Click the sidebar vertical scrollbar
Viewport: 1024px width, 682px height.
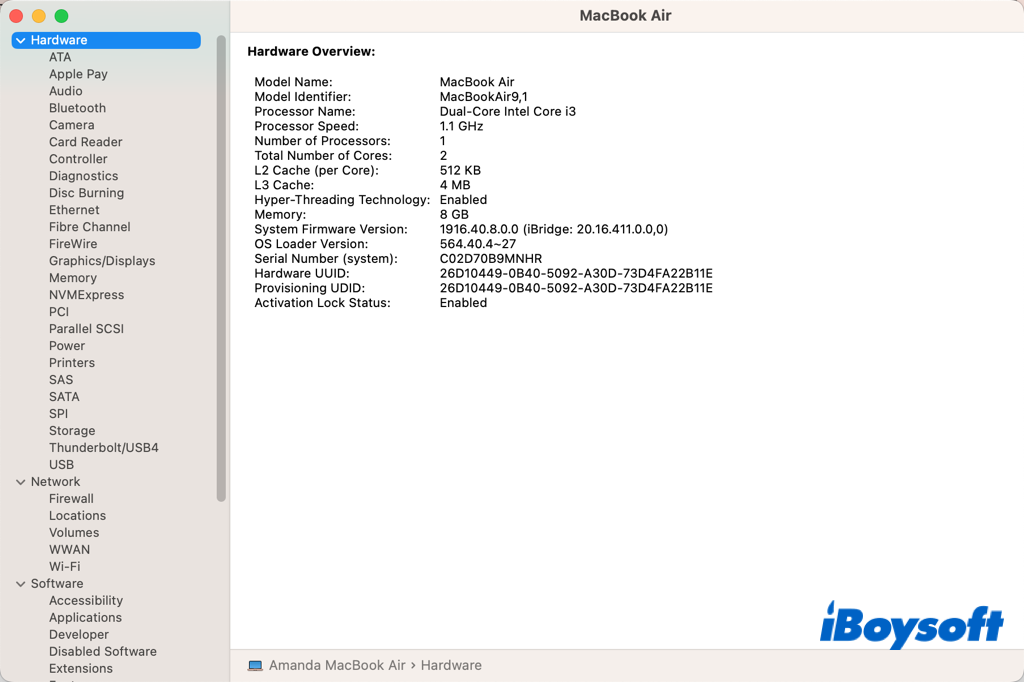(x=221, y=268)
